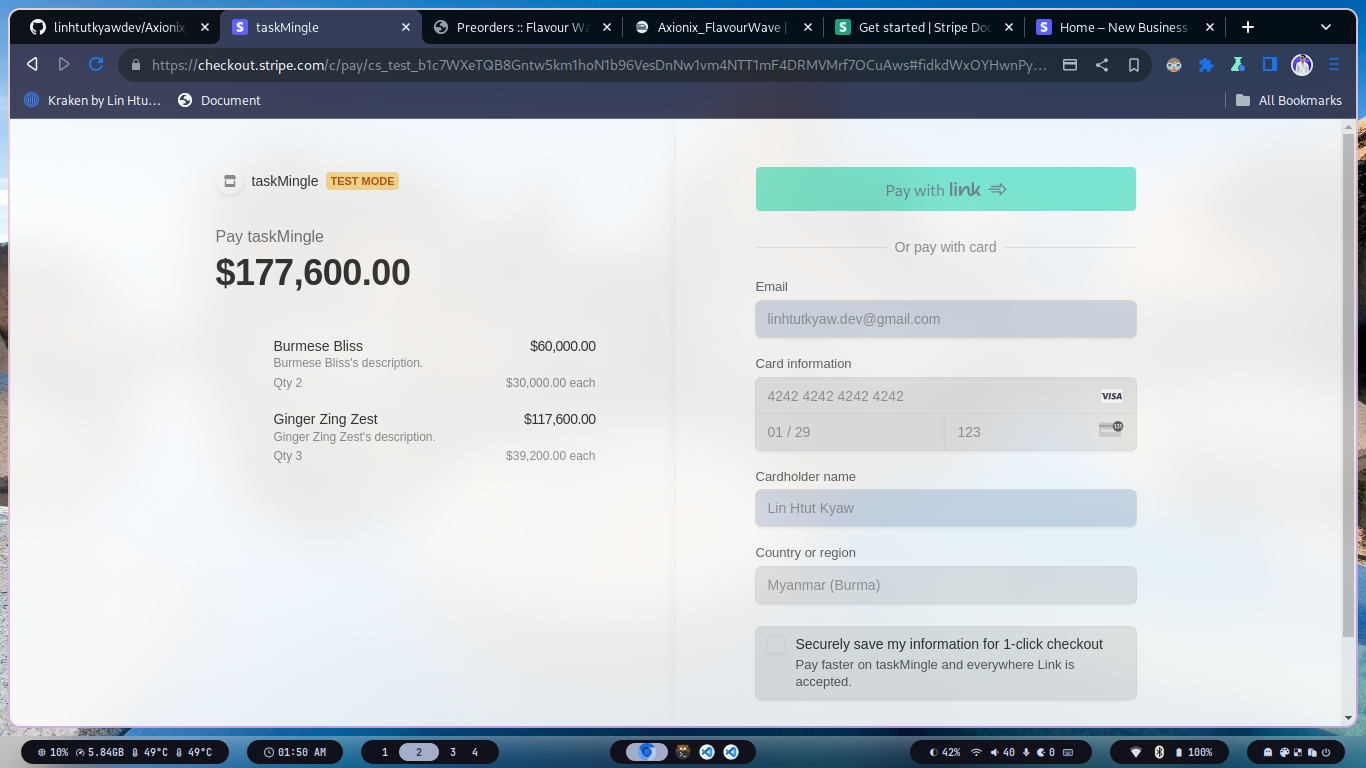This screenshot has height=768, width=1366.
Task: Click the Cardholder name field
Action: (946, 508)
